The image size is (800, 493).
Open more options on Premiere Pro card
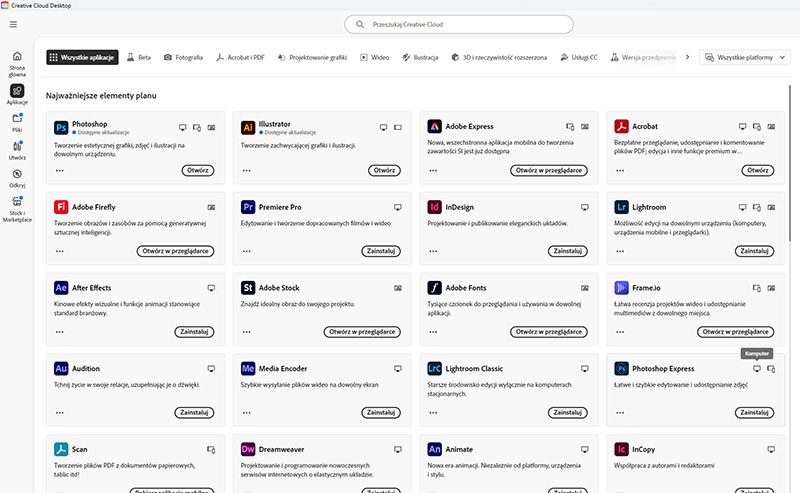click(x=246, y=251)
